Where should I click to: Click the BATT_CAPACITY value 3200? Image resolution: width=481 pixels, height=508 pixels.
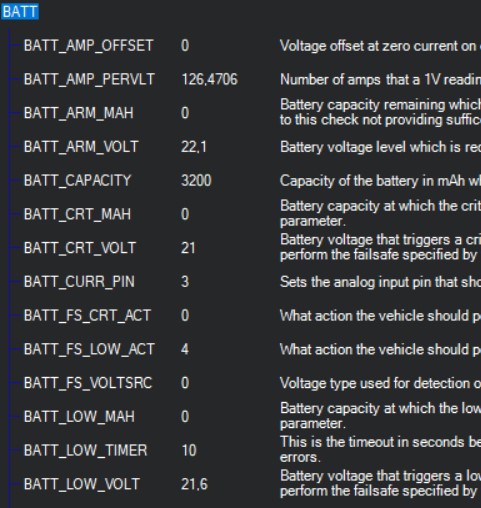pyautogui.click(x=196, y=180)
